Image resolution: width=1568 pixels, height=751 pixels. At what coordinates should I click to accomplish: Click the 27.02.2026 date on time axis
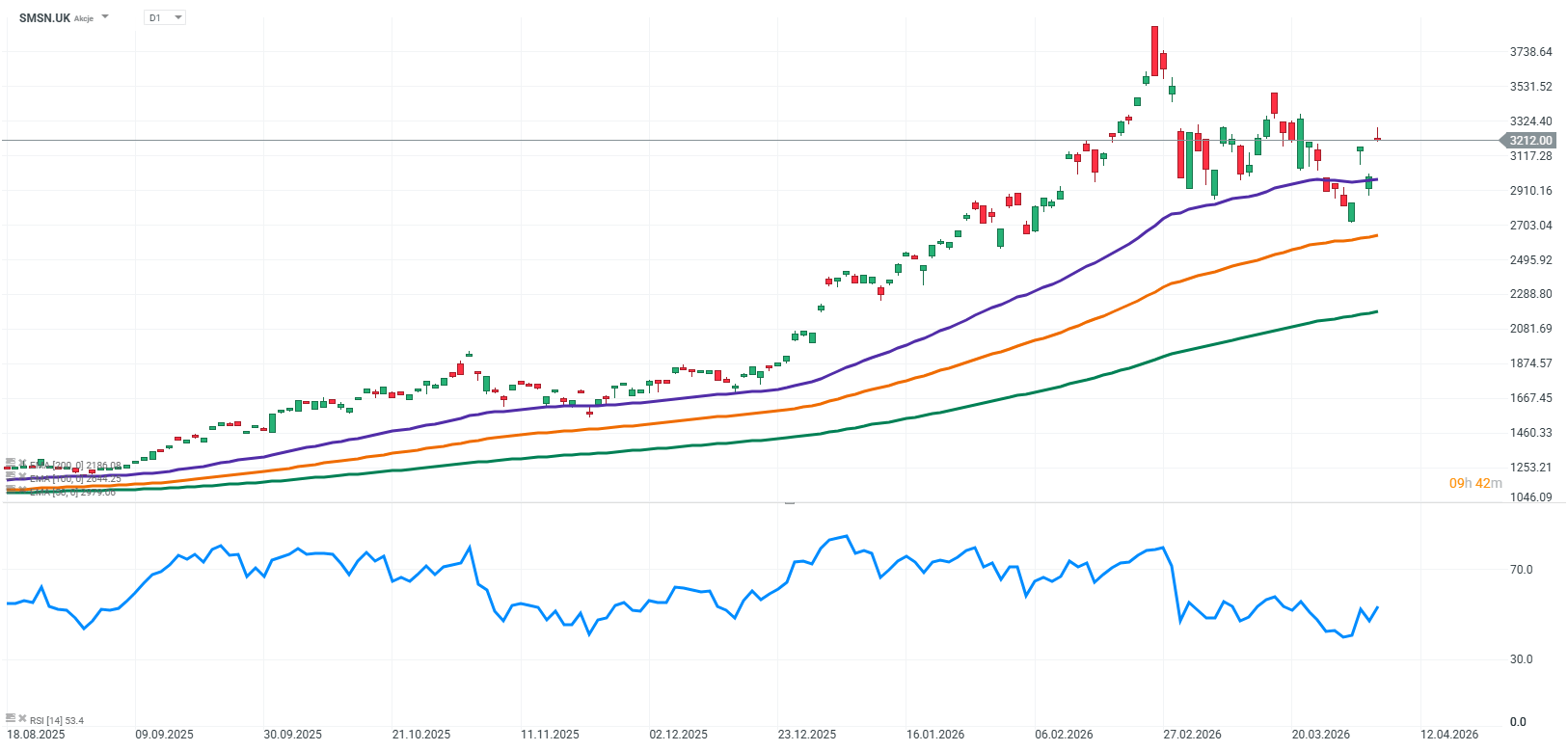(1192, 735)
